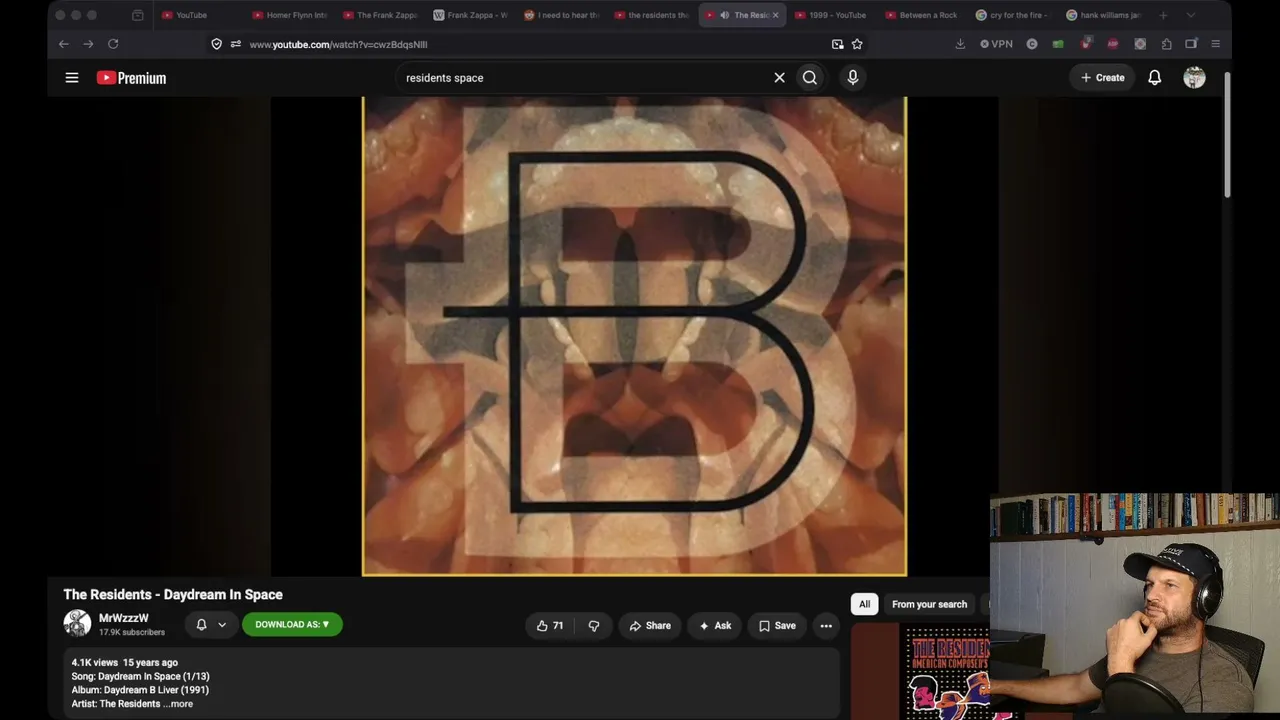Open extensions puzzle piece menu
Screen dimensions: 1280x720
tap(1166, 44)
